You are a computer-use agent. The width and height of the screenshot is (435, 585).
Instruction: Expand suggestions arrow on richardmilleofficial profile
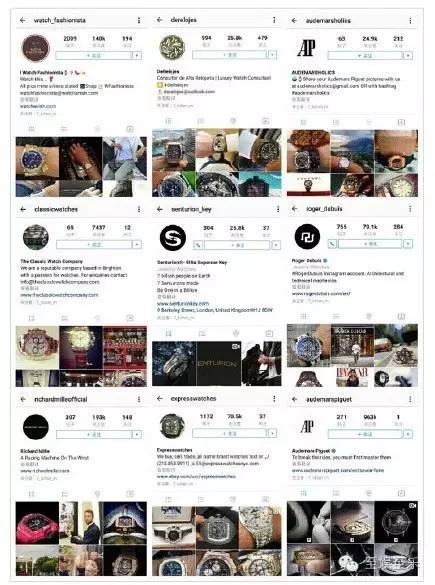click(137, 435)
